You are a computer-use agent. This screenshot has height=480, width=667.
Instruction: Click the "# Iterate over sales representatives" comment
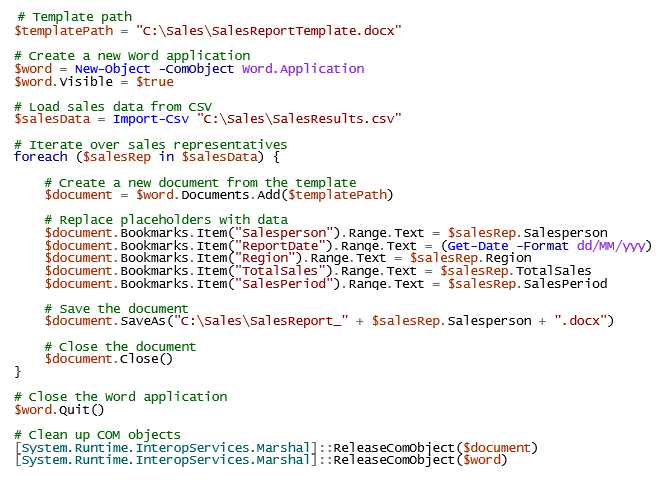coord(151,145)
